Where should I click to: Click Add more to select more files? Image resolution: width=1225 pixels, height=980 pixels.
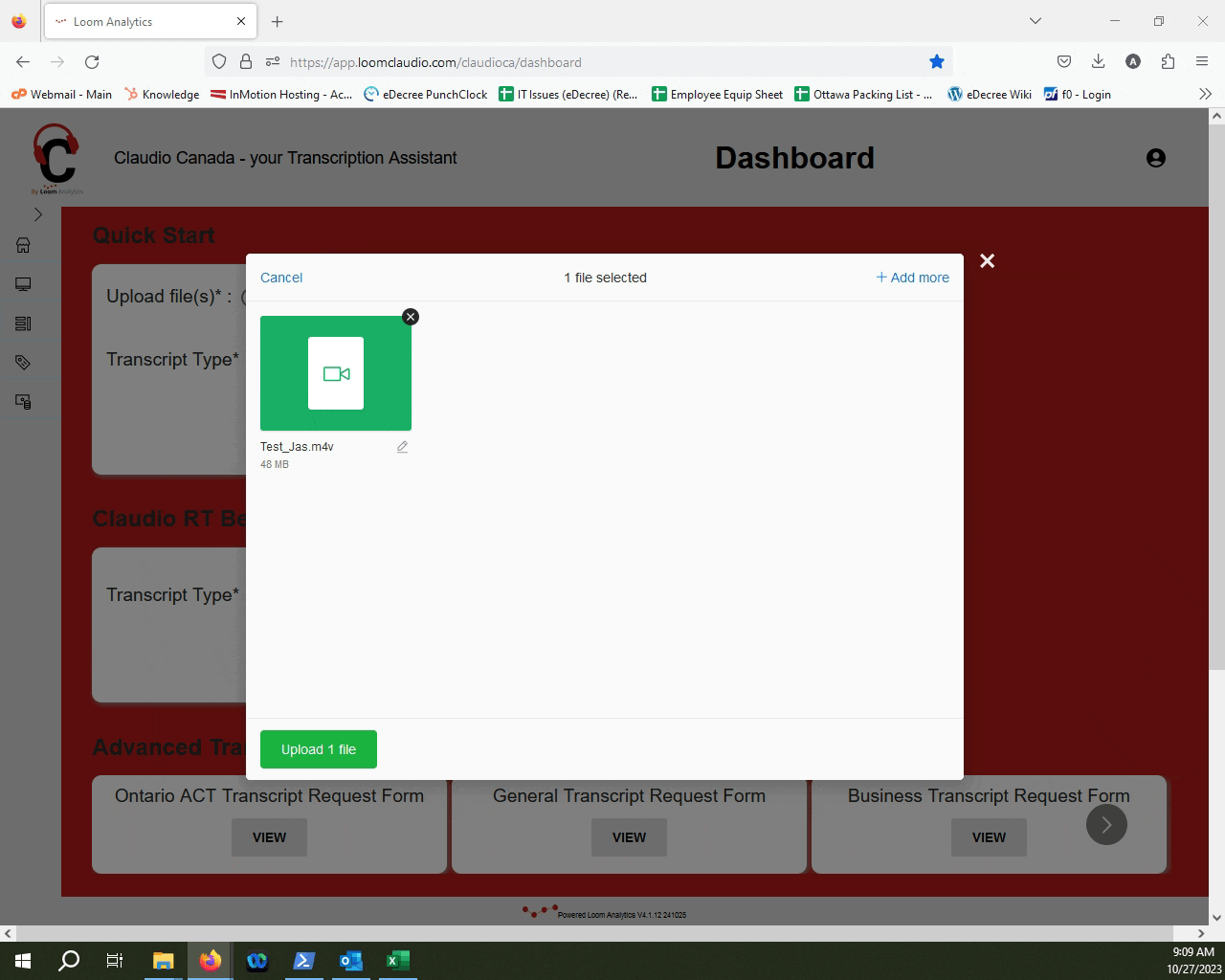pyautogui.click(x=913, y=278)
